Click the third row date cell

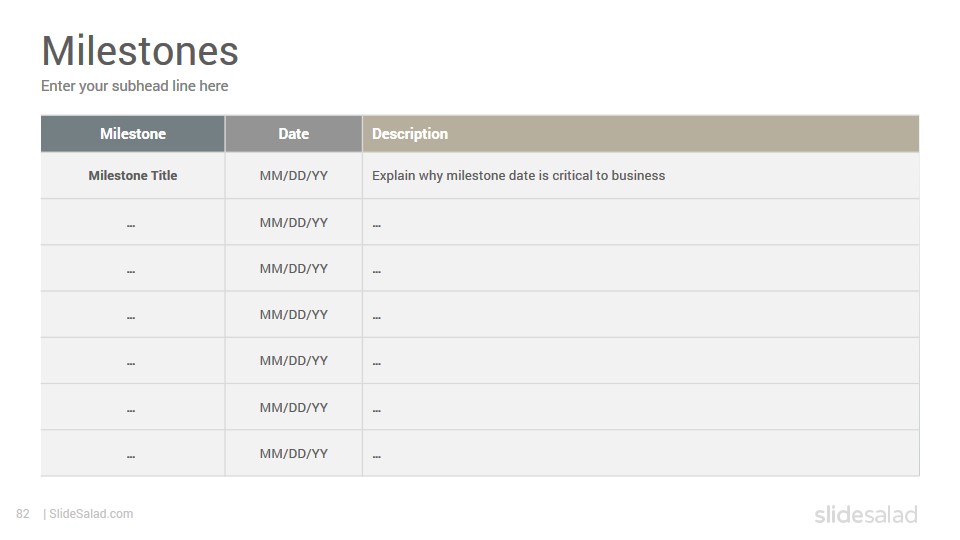tap(294, 268)
